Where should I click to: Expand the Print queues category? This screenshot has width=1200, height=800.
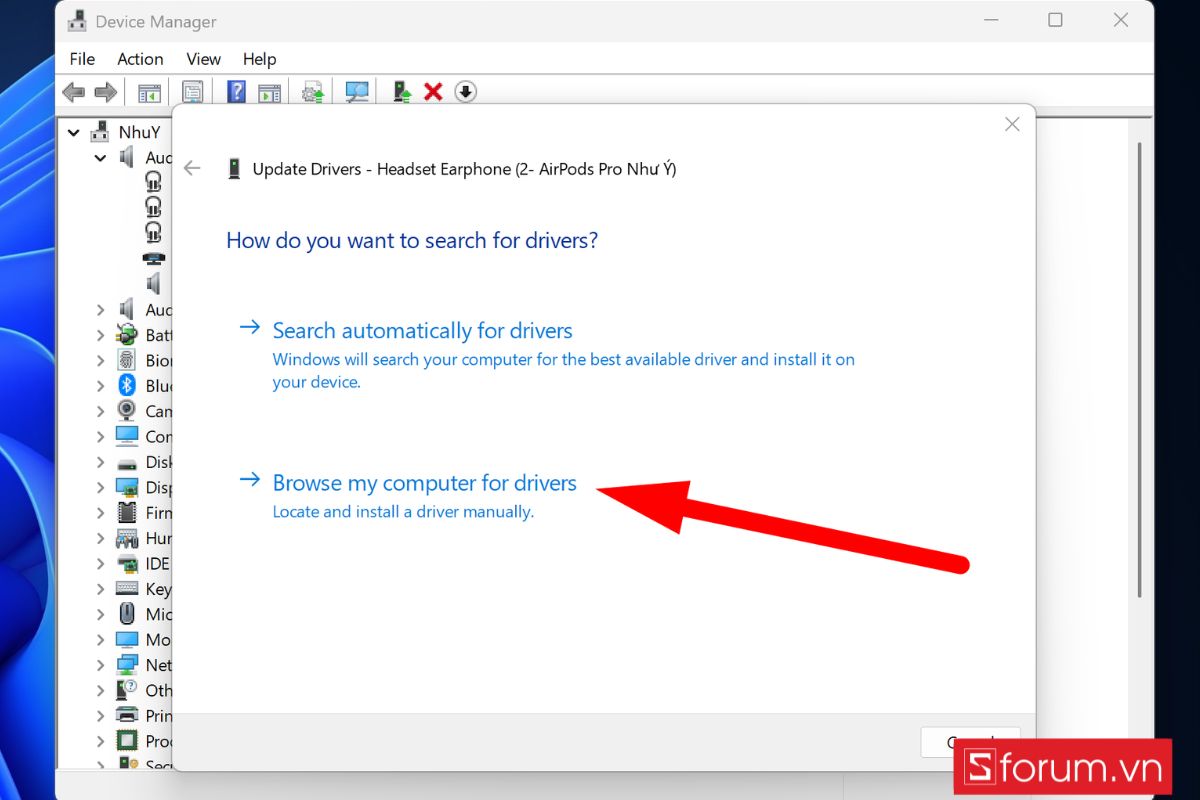click(100, 716)
